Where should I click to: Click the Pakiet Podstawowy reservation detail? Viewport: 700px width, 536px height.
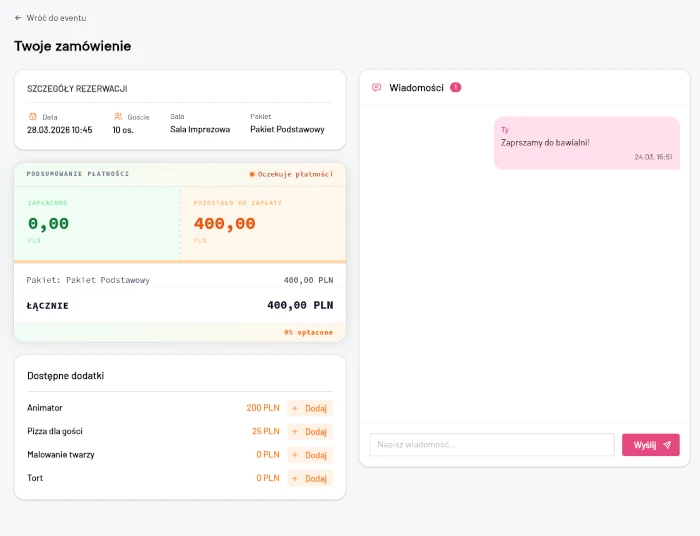point(287,129)
